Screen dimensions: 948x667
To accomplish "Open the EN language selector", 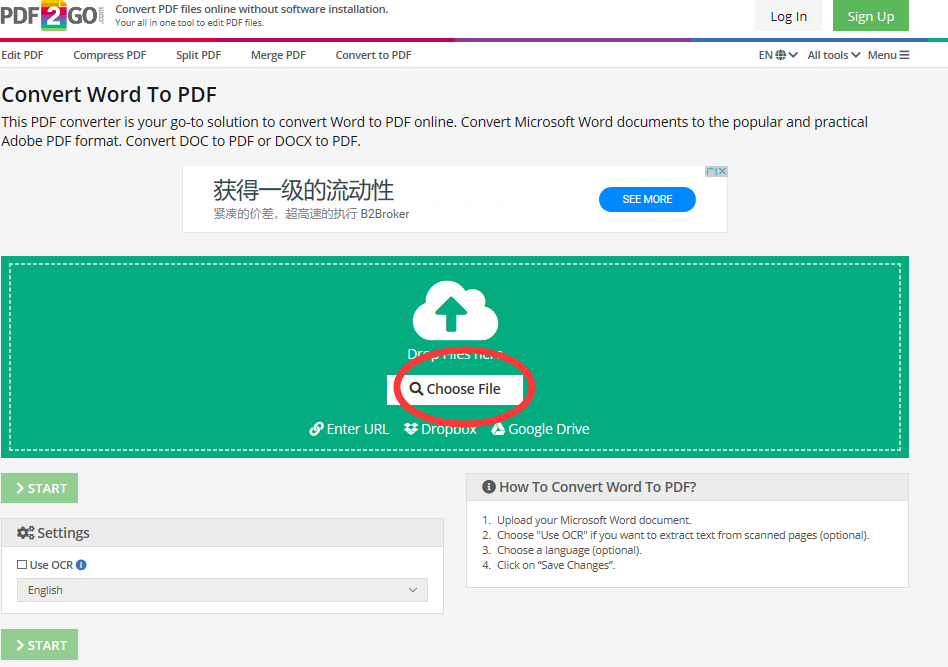I will 778,55.
